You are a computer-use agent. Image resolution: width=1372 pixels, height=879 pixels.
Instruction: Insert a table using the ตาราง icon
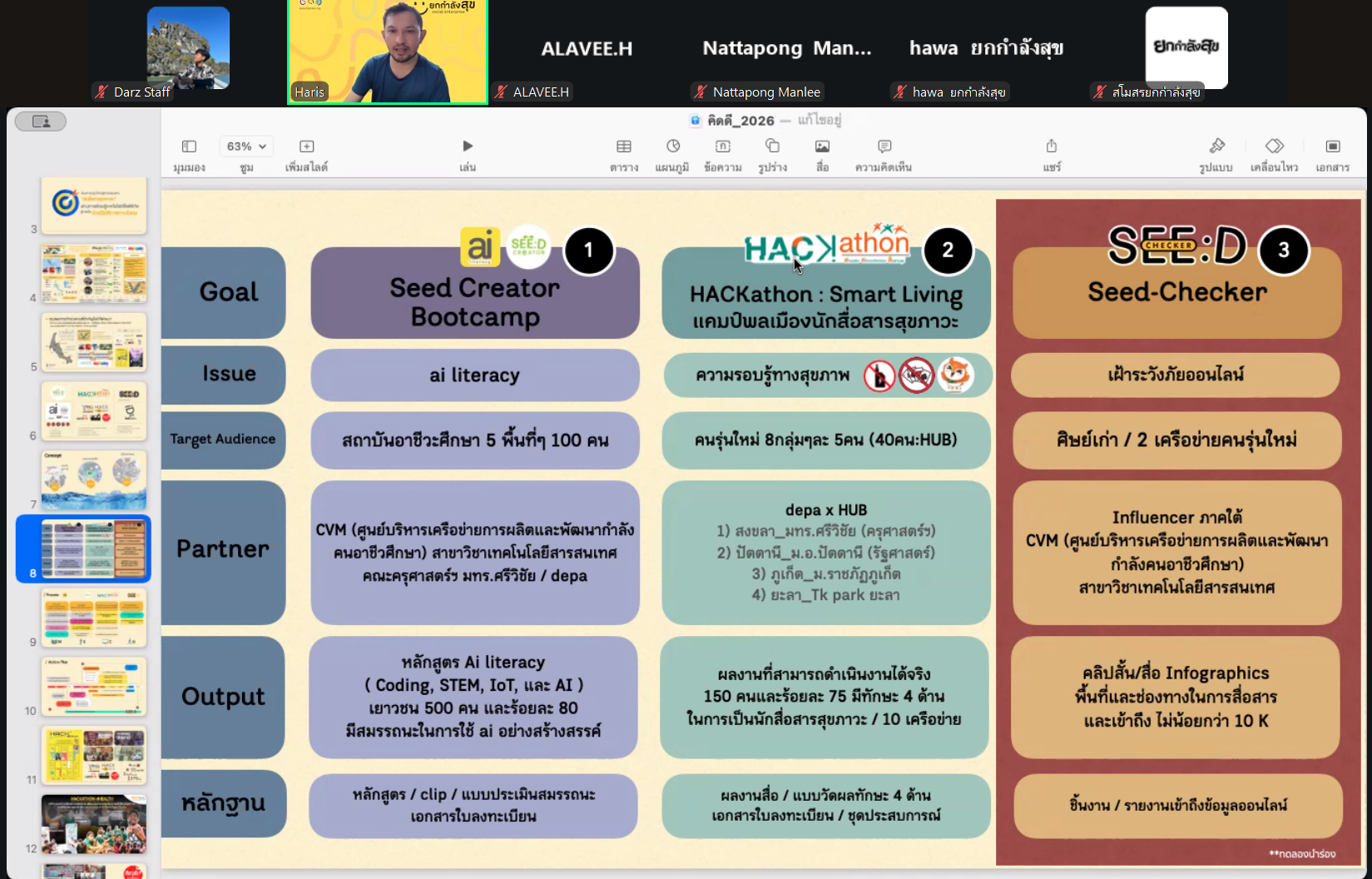pos(623,146)
